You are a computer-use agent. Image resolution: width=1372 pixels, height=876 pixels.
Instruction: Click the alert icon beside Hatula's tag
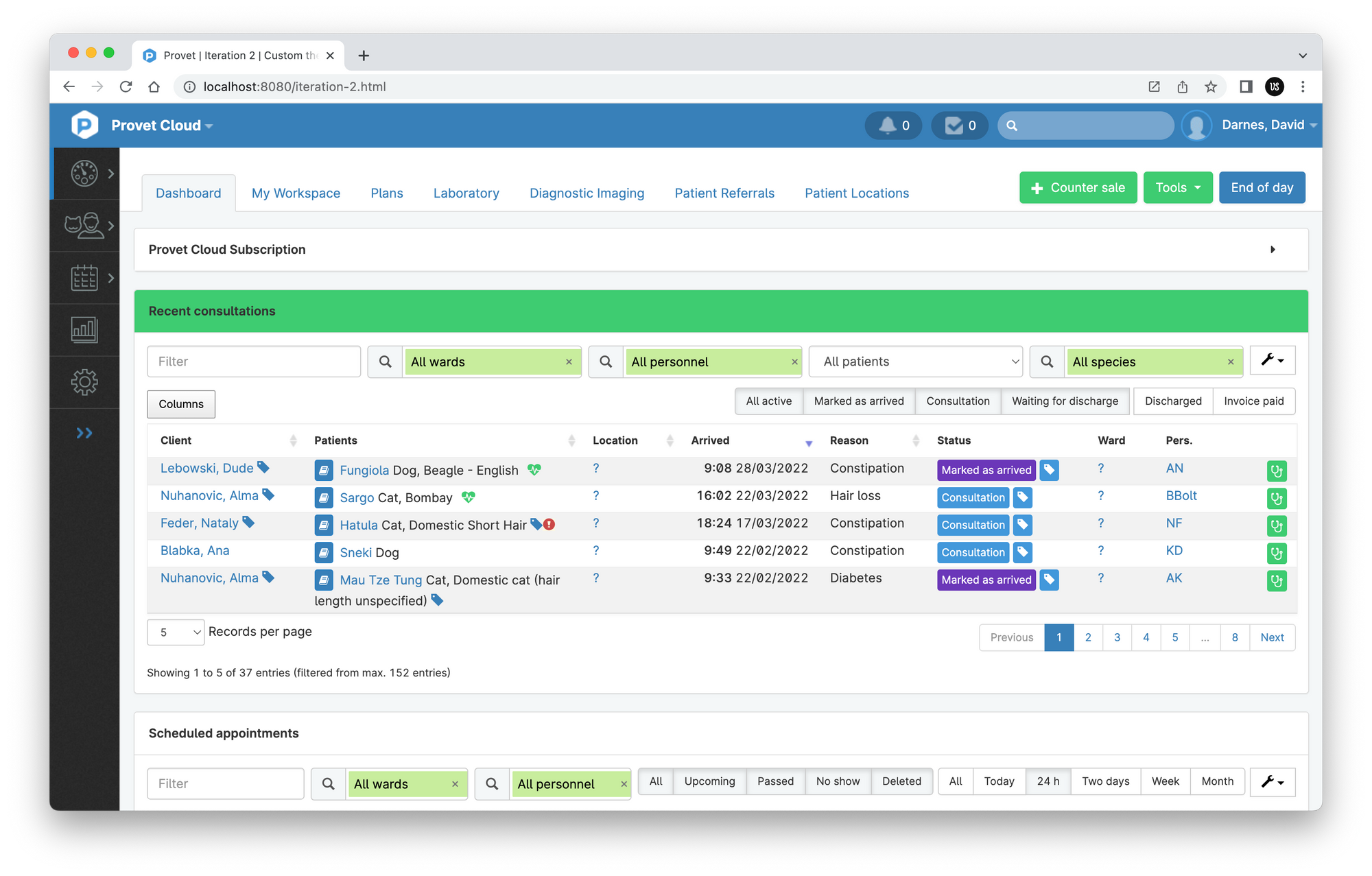tap(549, 524)
